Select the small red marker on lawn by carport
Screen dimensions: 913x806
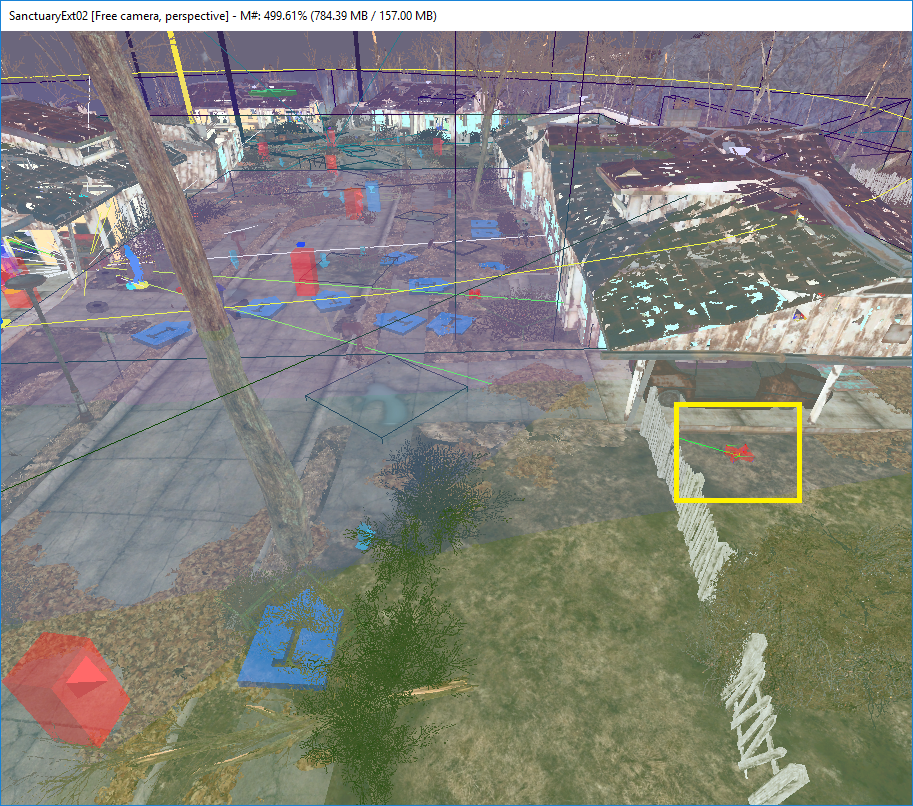pos(739,453)
